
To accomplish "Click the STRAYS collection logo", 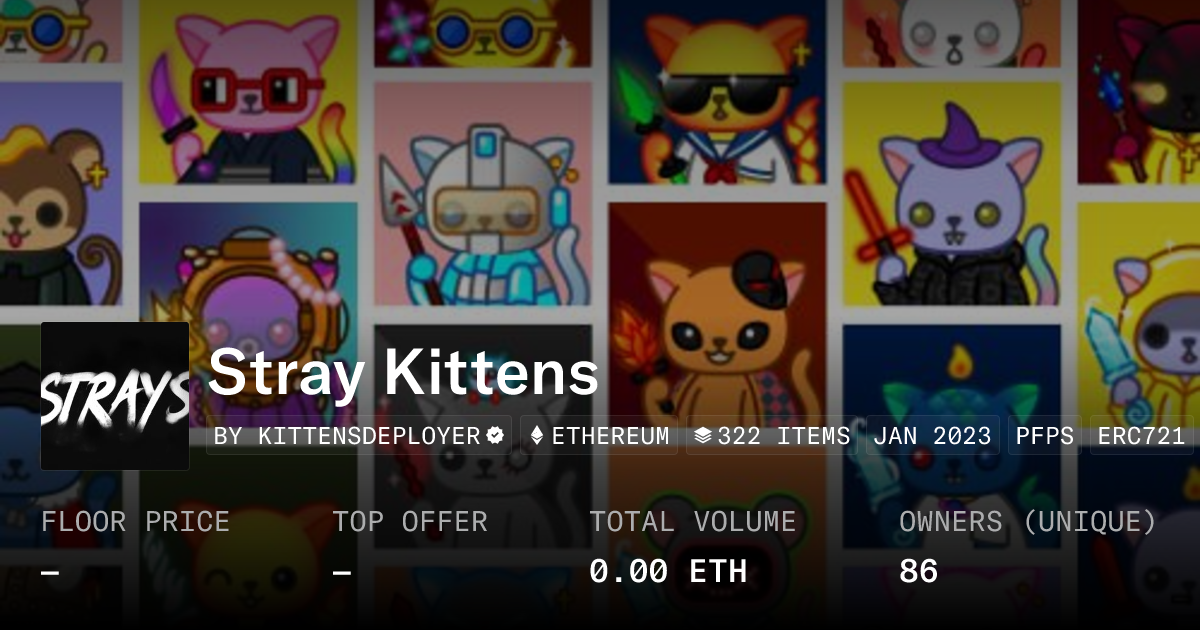I will click(x=115, y=396).
